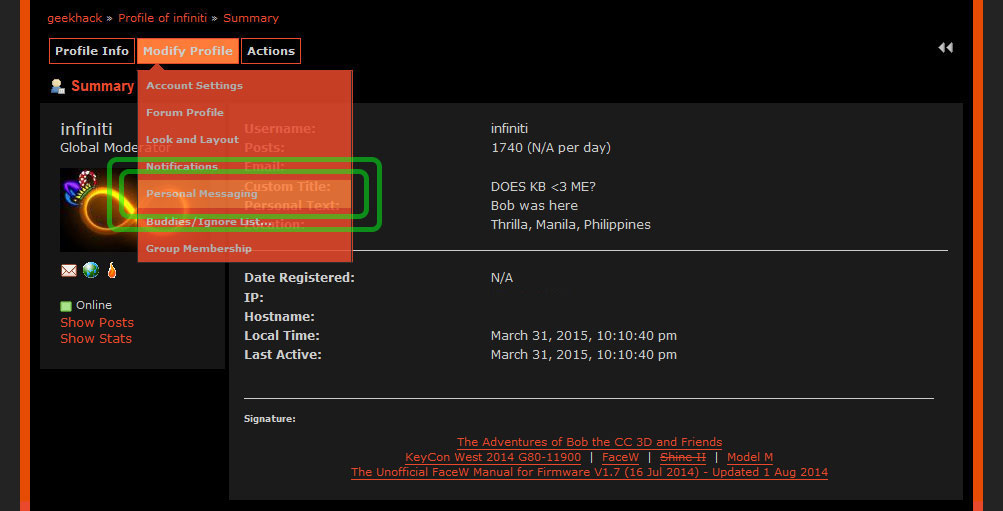
Task: Click the green Online status indicator
Action: (x=65, y=306)
